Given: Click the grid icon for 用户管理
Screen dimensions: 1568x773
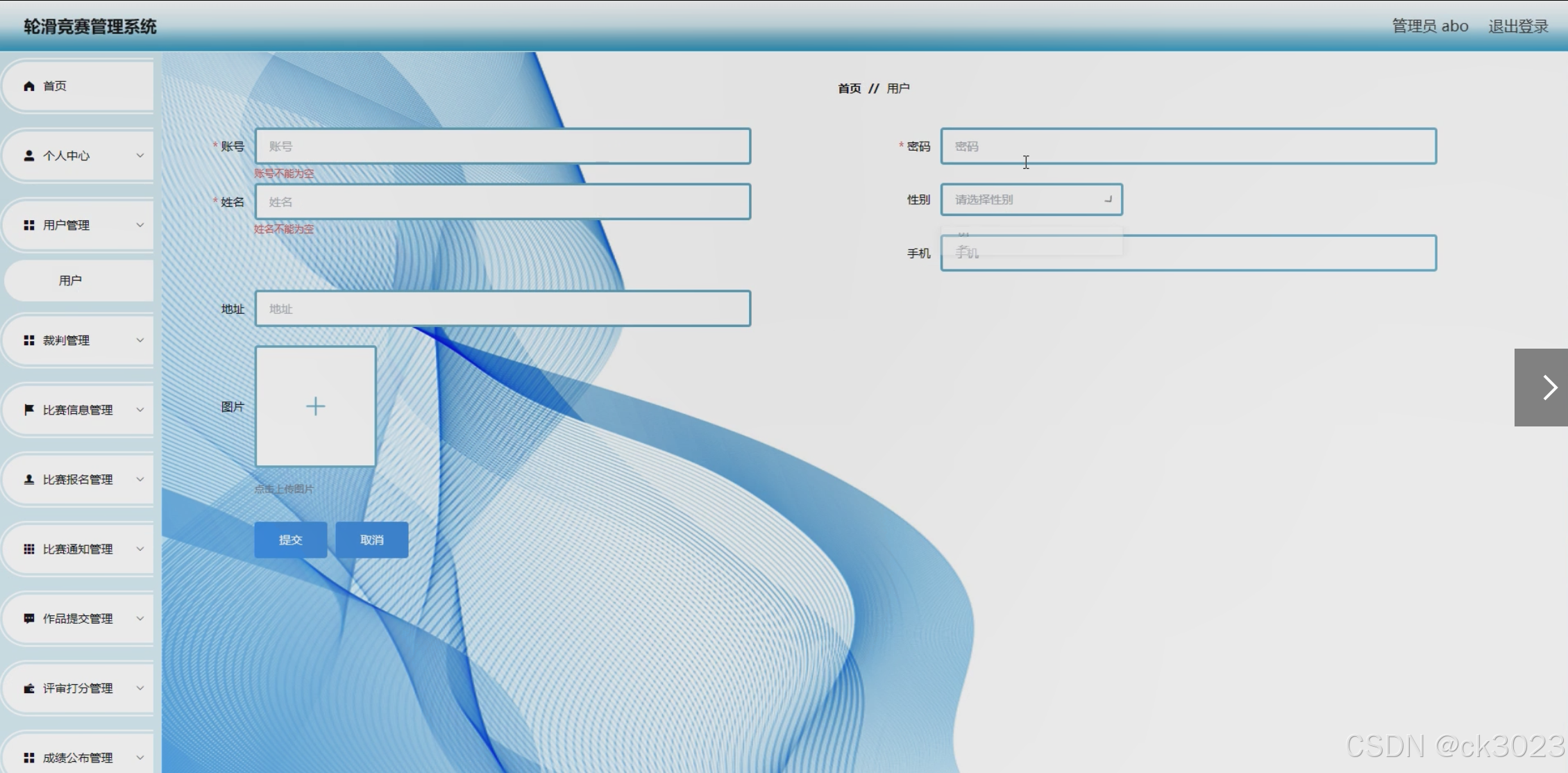Looking at the screenshot, I should (x=29, y=225).
